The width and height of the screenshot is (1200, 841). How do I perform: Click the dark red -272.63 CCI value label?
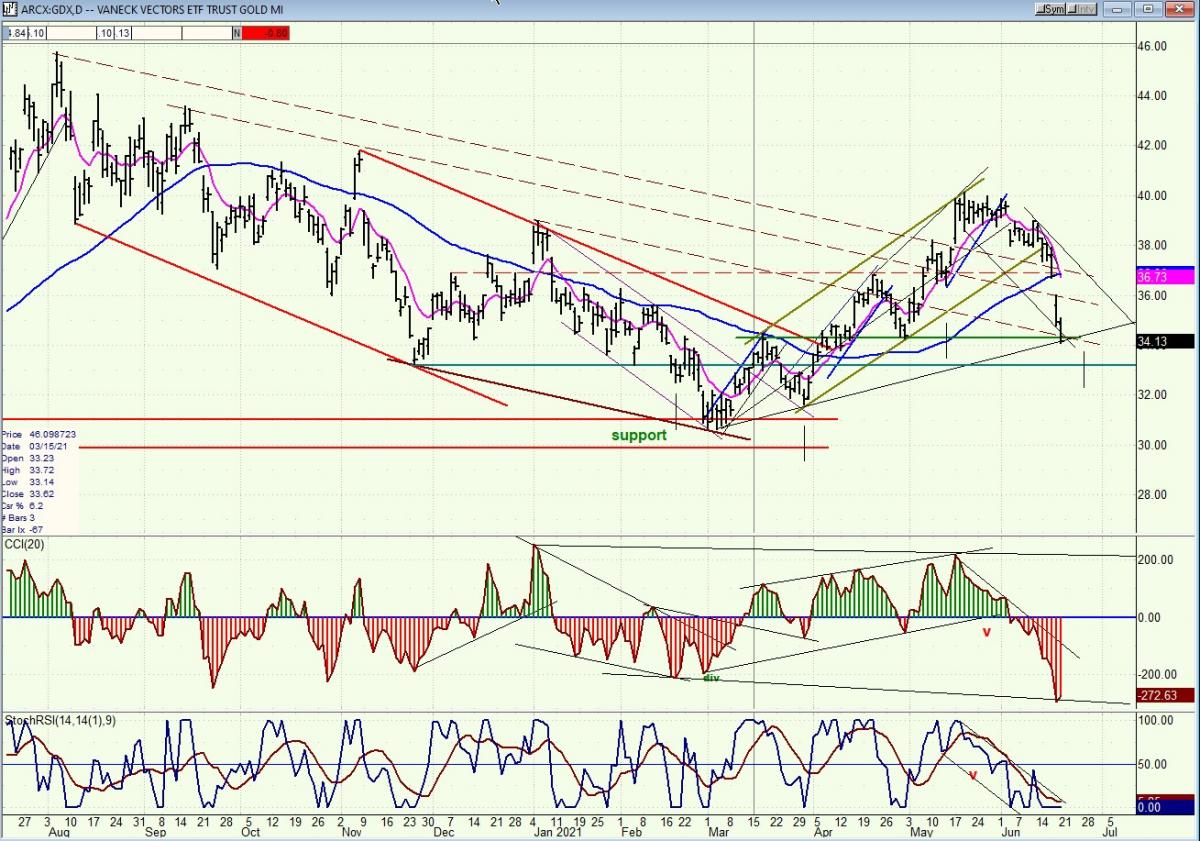point(1158,695)
